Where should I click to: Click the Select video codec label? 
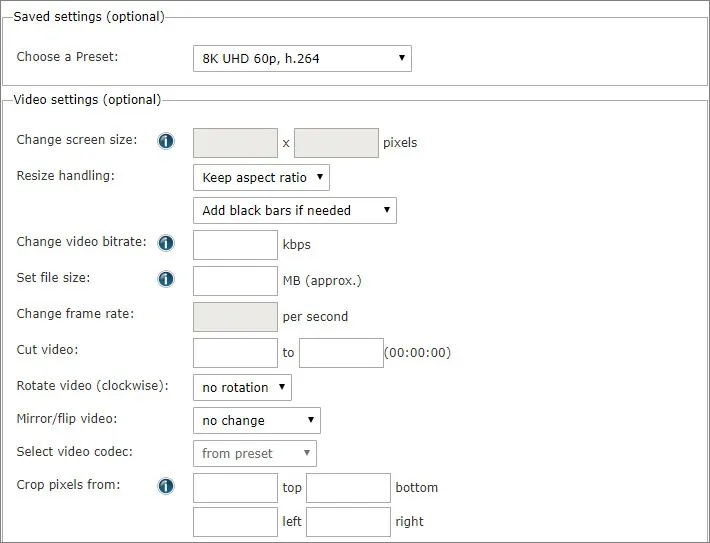coord(74,452)
